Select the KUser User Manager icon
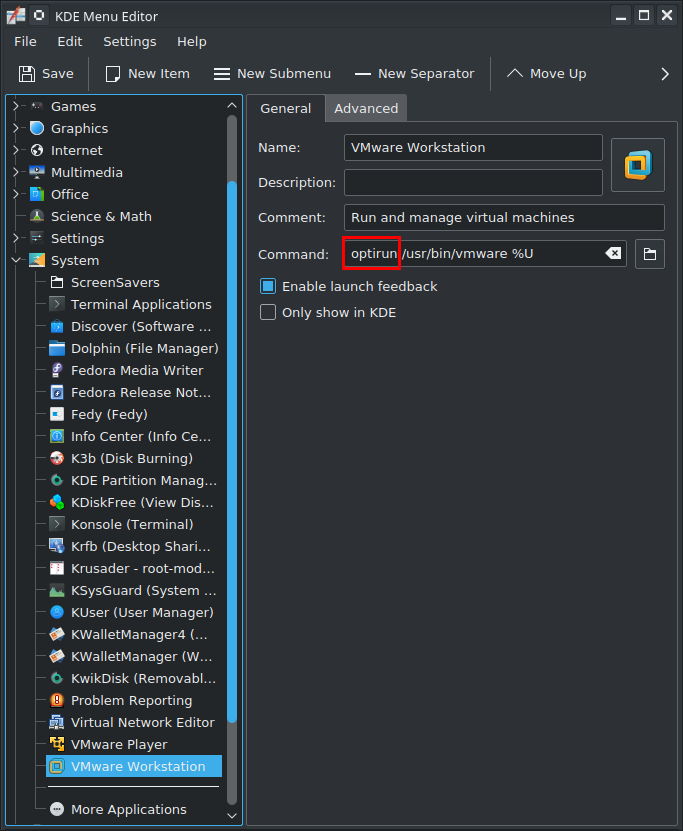Screen dimensions: 683x831 [x=57, y=612]
